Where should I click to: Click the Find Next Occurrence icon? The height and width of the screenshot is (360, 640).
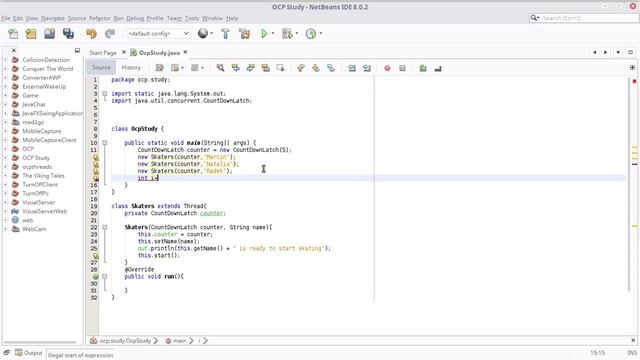tap(251, 68)
